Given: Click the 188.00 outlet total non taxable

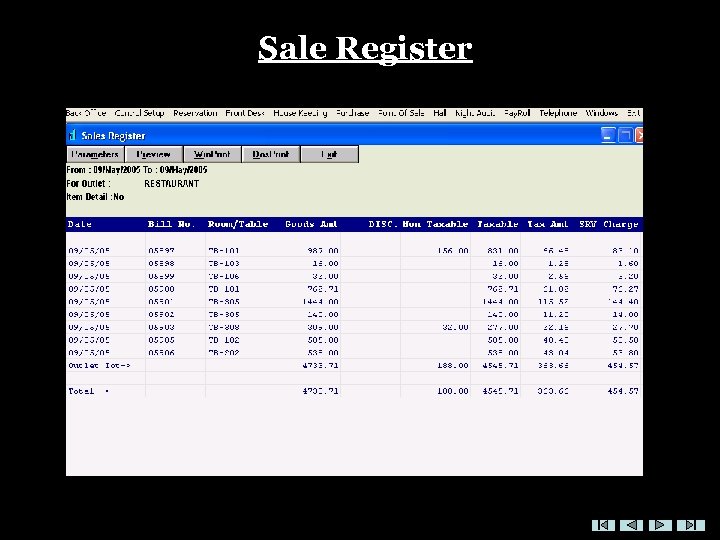Looking at the screenshot, I should 453,366.
